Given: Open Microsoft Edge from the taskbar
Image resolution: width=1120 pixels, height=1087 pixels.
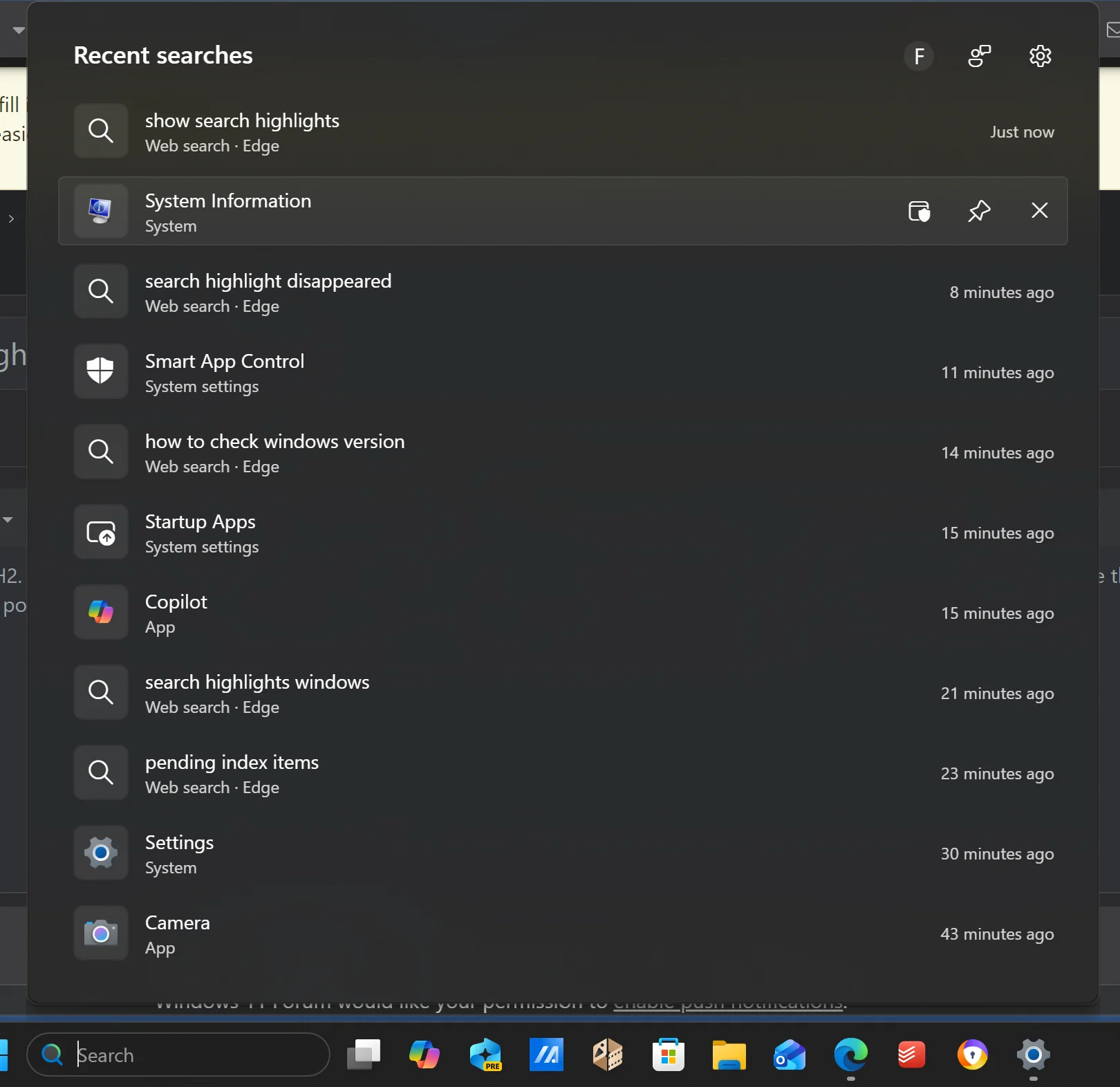Looking at the screenshot, I should pos(850,1055).
